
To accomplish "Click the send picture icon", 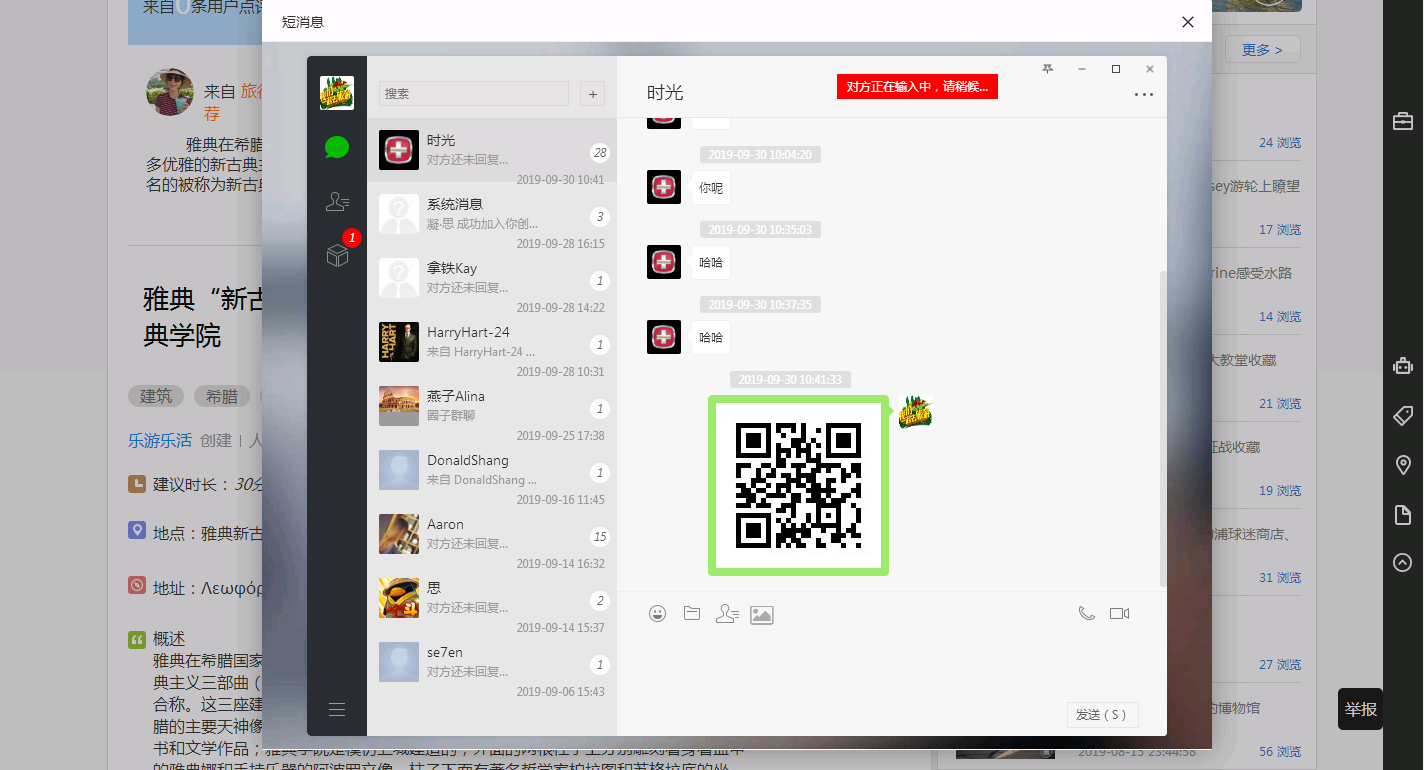I will click(x=762, y=615).
